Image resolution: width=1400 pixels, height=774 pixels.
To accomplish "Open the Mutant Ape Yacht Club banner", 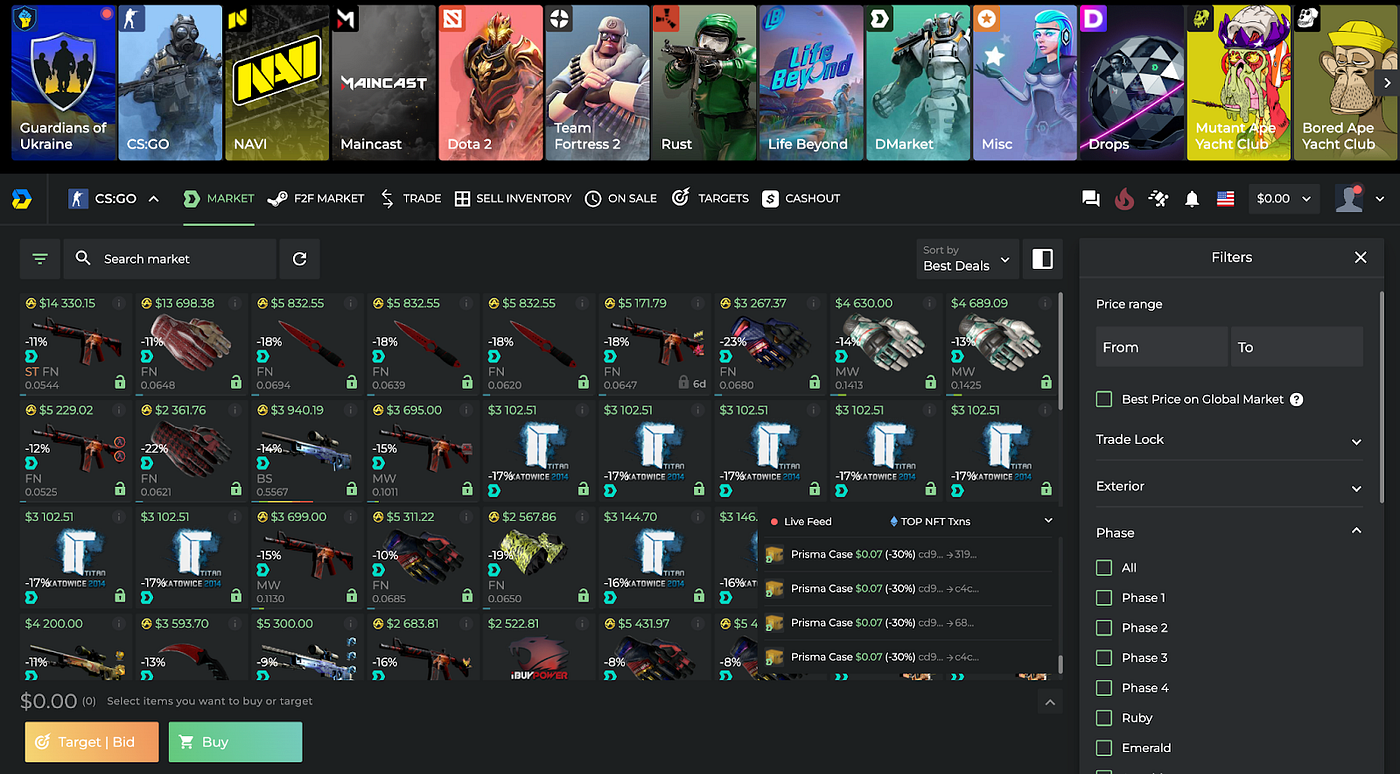I will point(1238,82).
